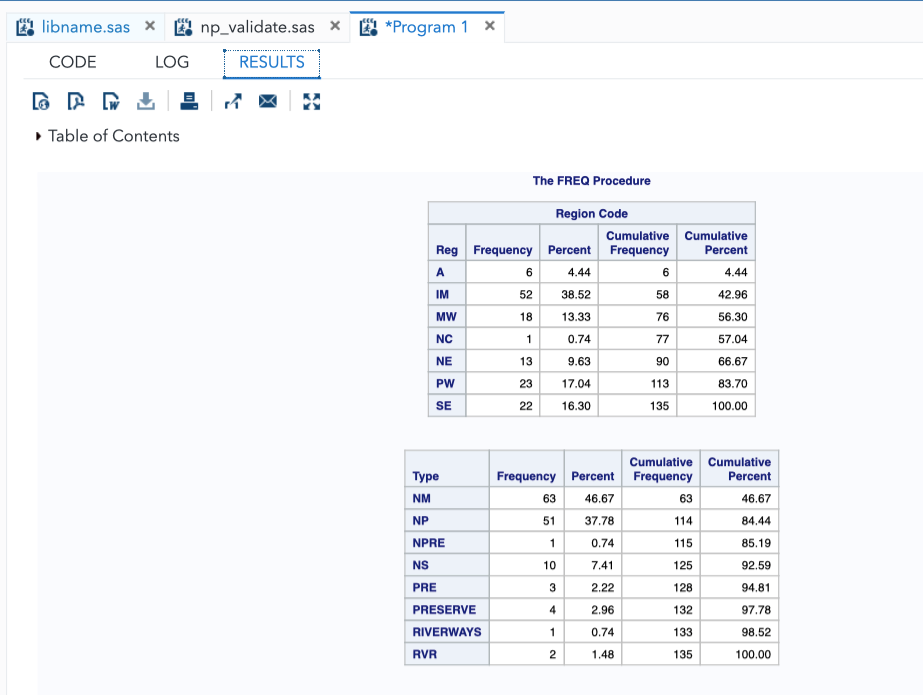This screenshot has width=923, height=695.
Task: Close the np_validate.sas tab
Action: [x=335, y=26]
